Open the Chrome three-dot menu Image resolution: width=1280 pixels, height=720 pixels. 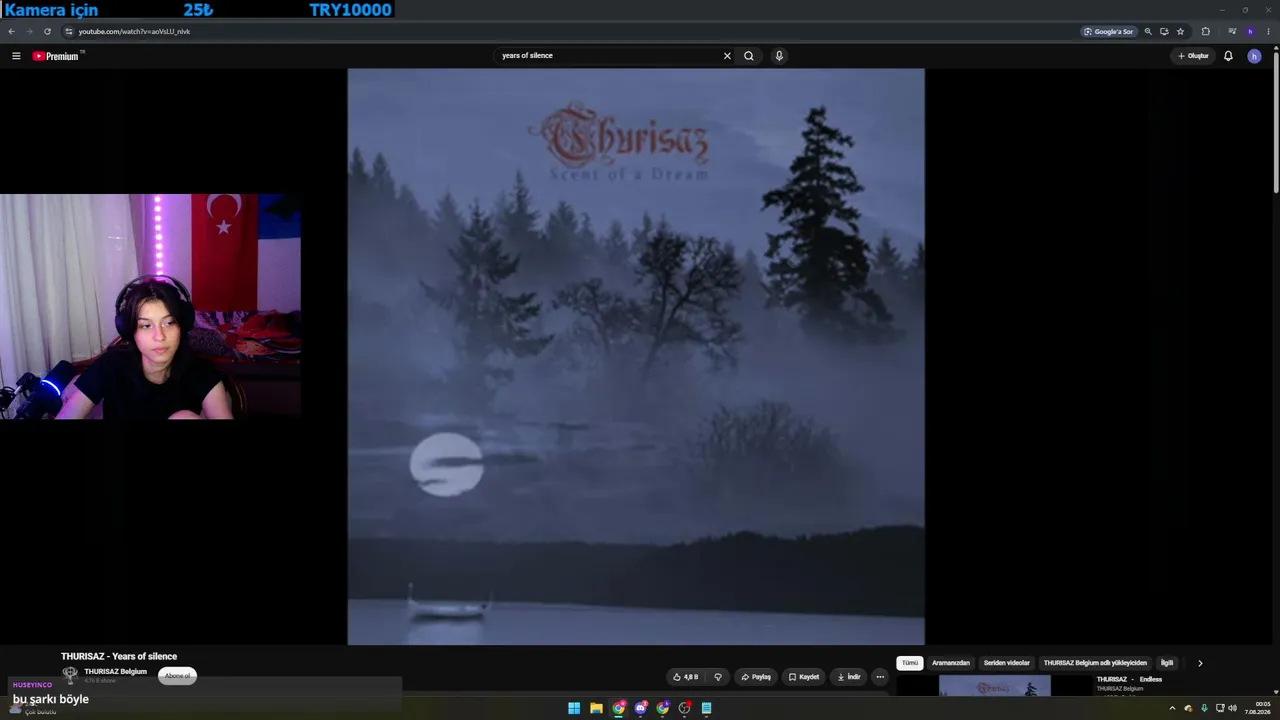(1268, 31)
